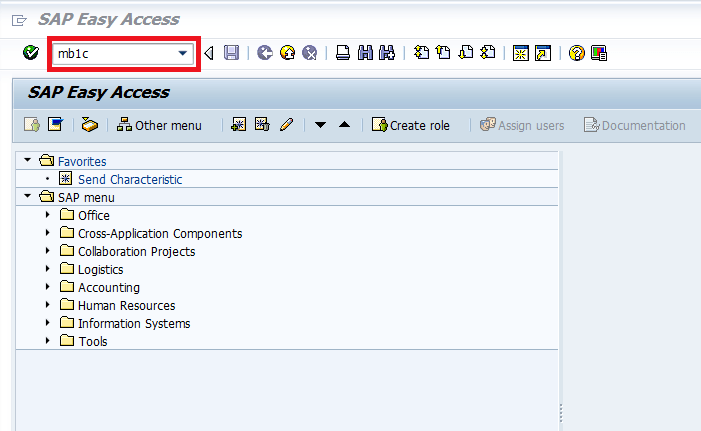Click the green Back arrow icon
Image resolution: width=701 pixels, height=431 pixels.
coord(264,53)
